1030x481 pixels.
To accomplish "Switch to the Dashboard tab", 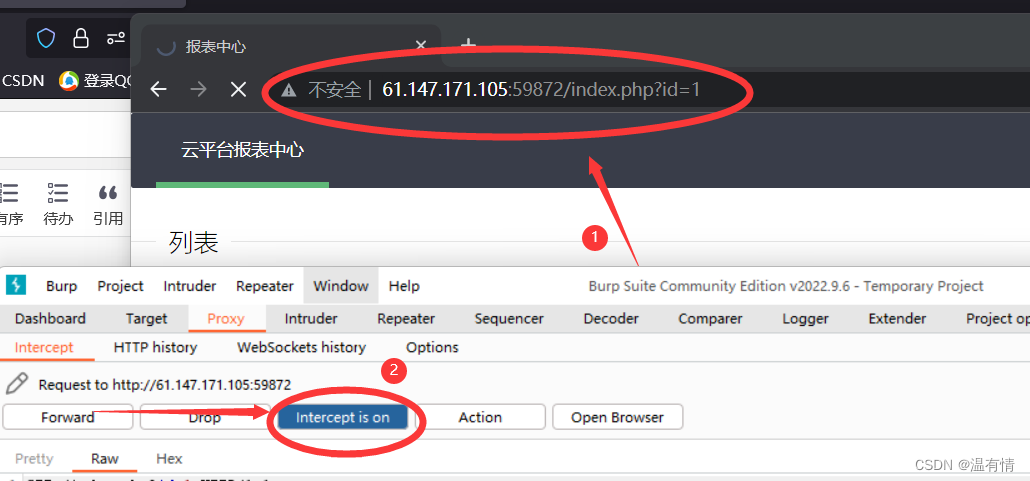I will tap(50, 319).
